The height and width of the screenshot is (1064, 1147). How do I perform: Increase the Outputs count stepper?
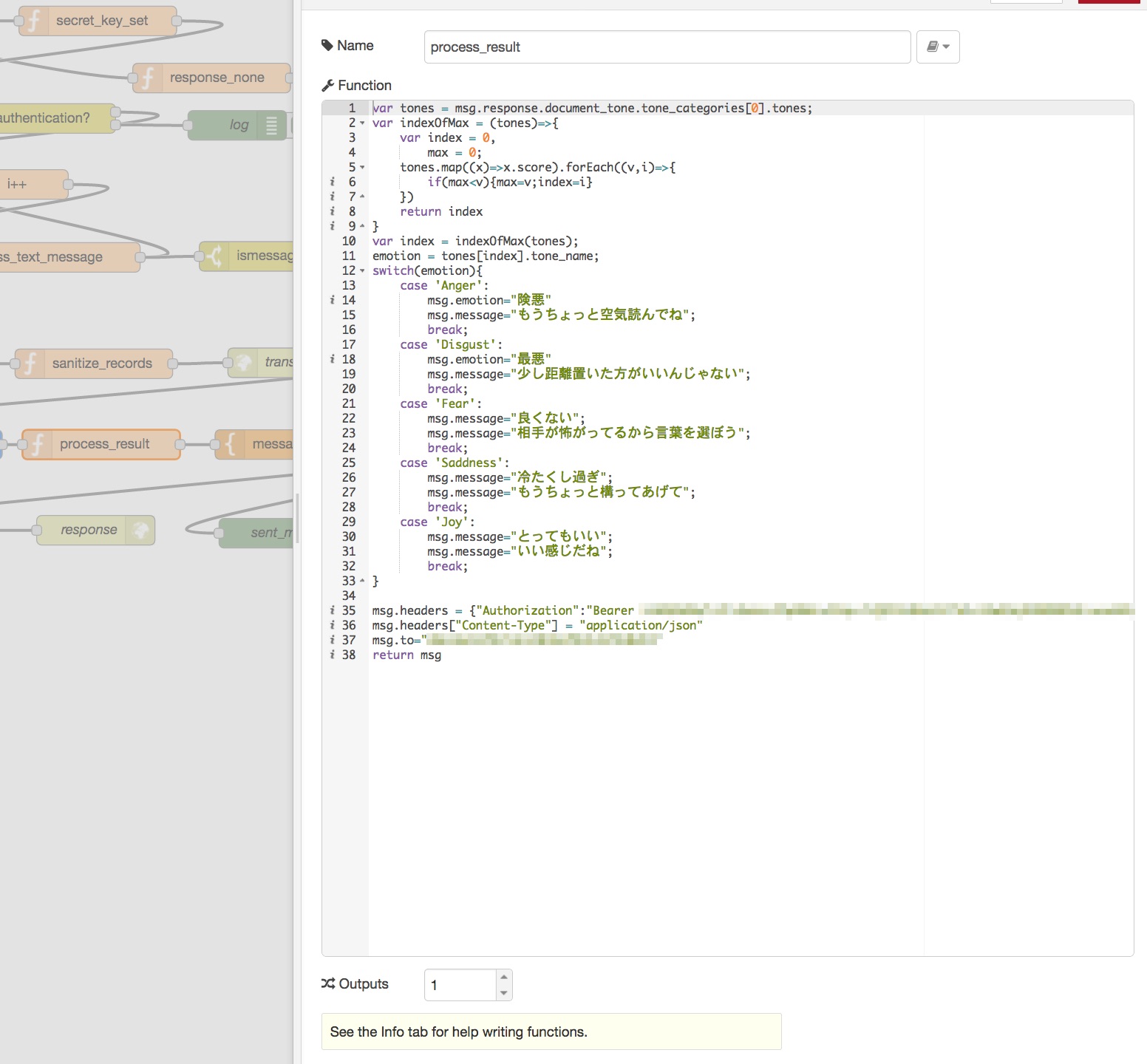[504, 977]
